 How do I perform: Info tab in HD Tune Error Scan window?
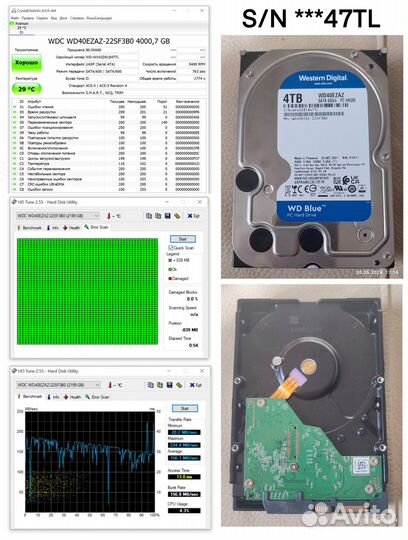53,228
